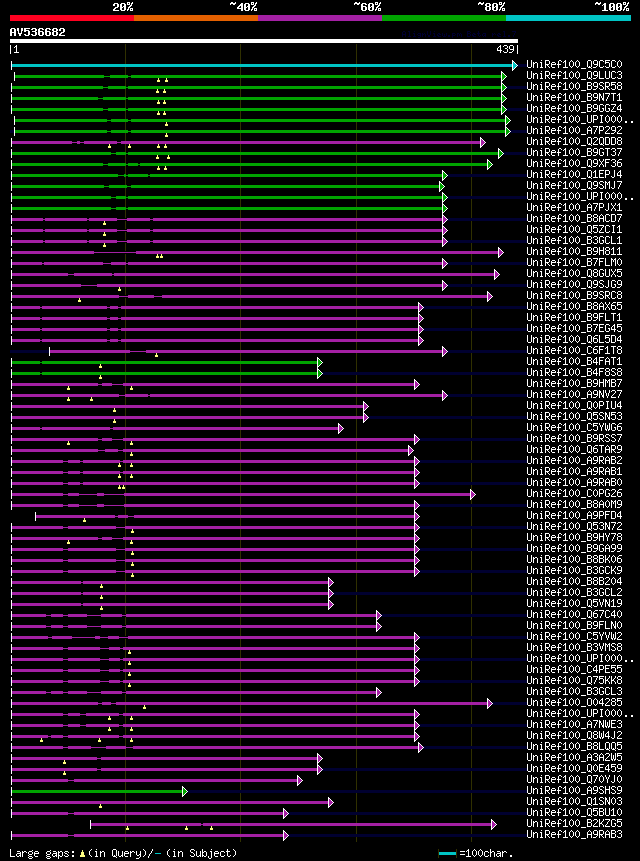Open hit UniRef100_A7P292

coord(574,131)
